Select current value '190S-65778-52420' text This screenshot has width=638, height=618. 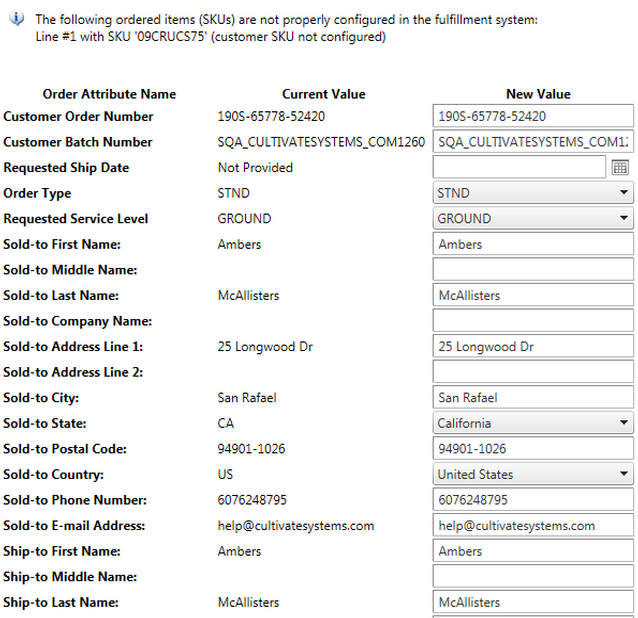point(271,116)
